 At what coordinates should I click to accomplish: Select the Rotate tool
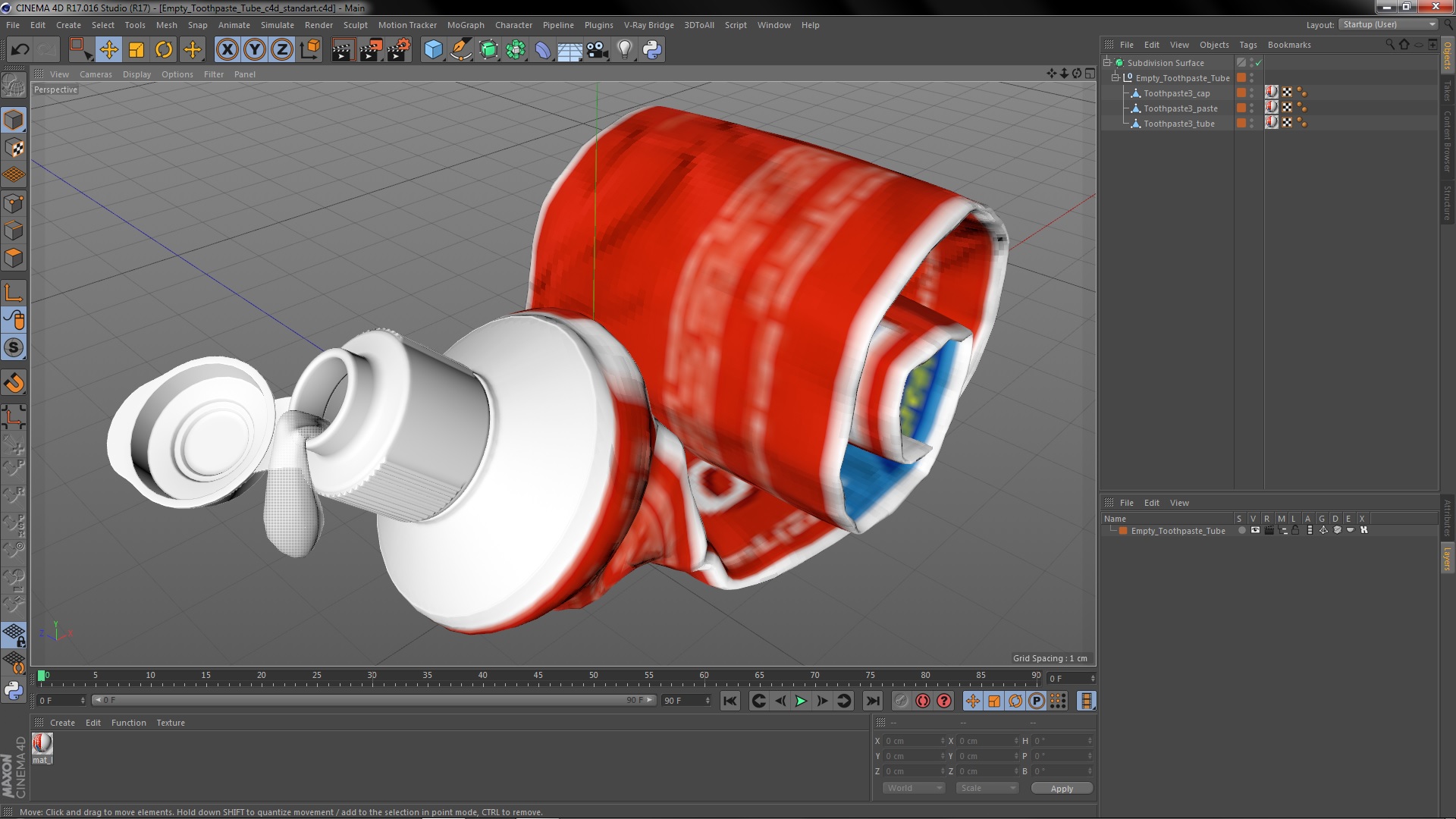164,50
